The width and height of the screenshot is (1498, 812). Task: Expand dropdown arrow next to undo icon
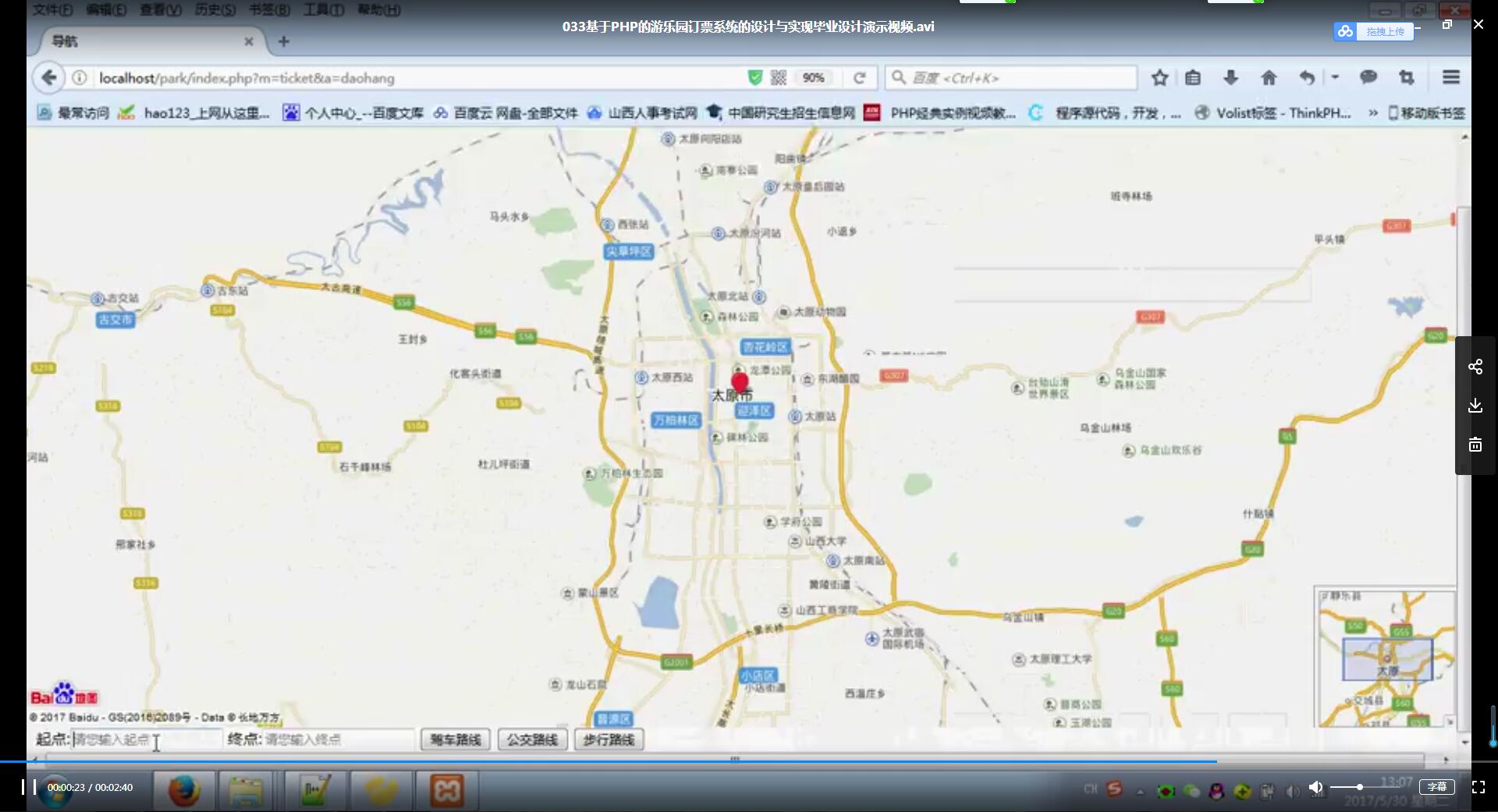[x=1335, y=77]
